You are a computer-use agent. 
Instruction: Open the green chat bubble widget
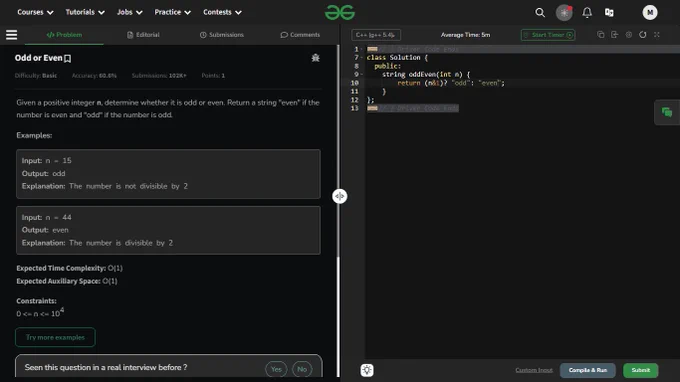667,112
